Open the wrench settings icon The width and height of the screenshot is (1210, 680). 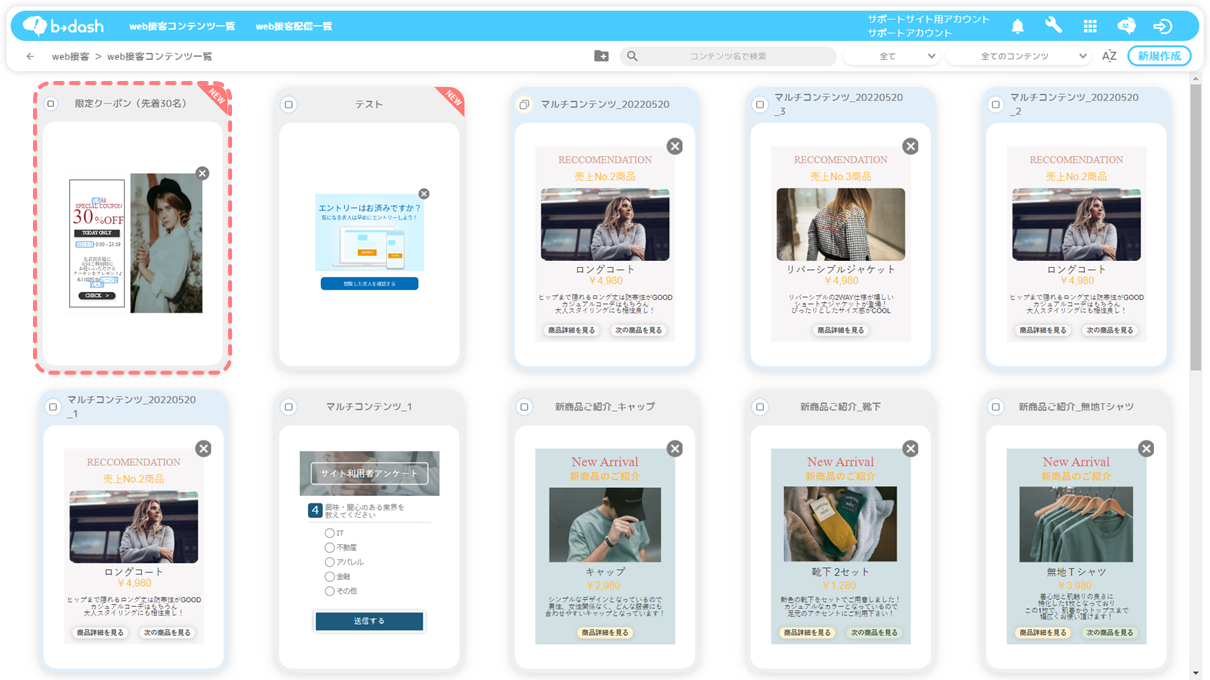tap(1053, 26)
